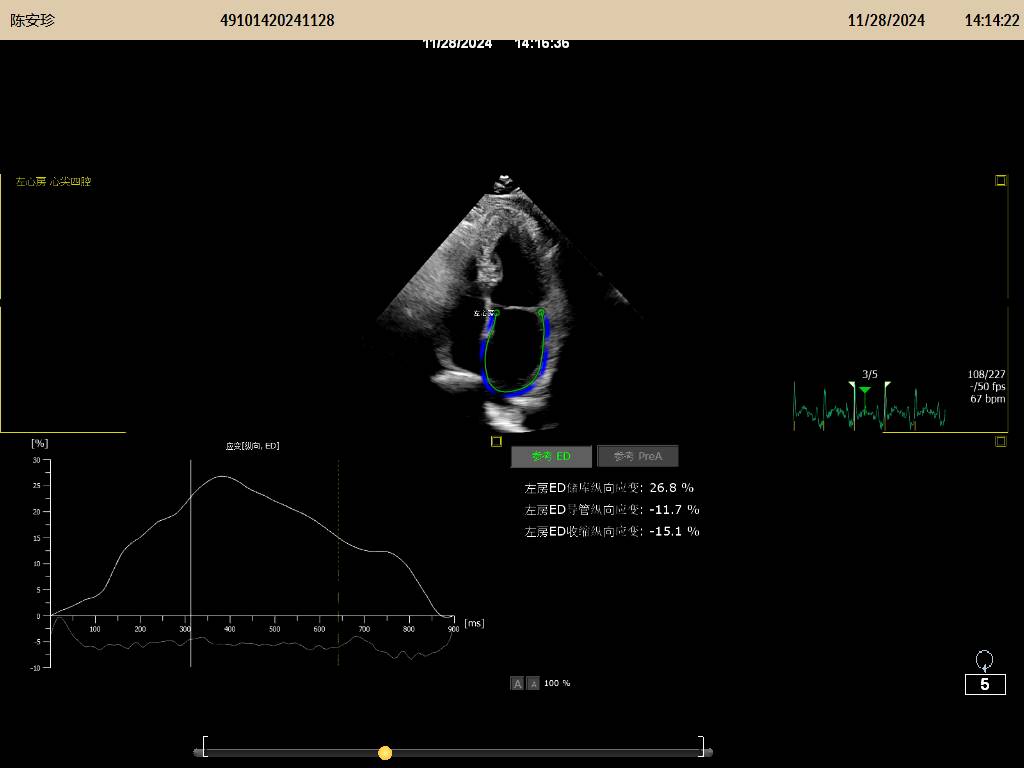
Task: Click the yellow playback slider handle
Action: click(385, 752)
